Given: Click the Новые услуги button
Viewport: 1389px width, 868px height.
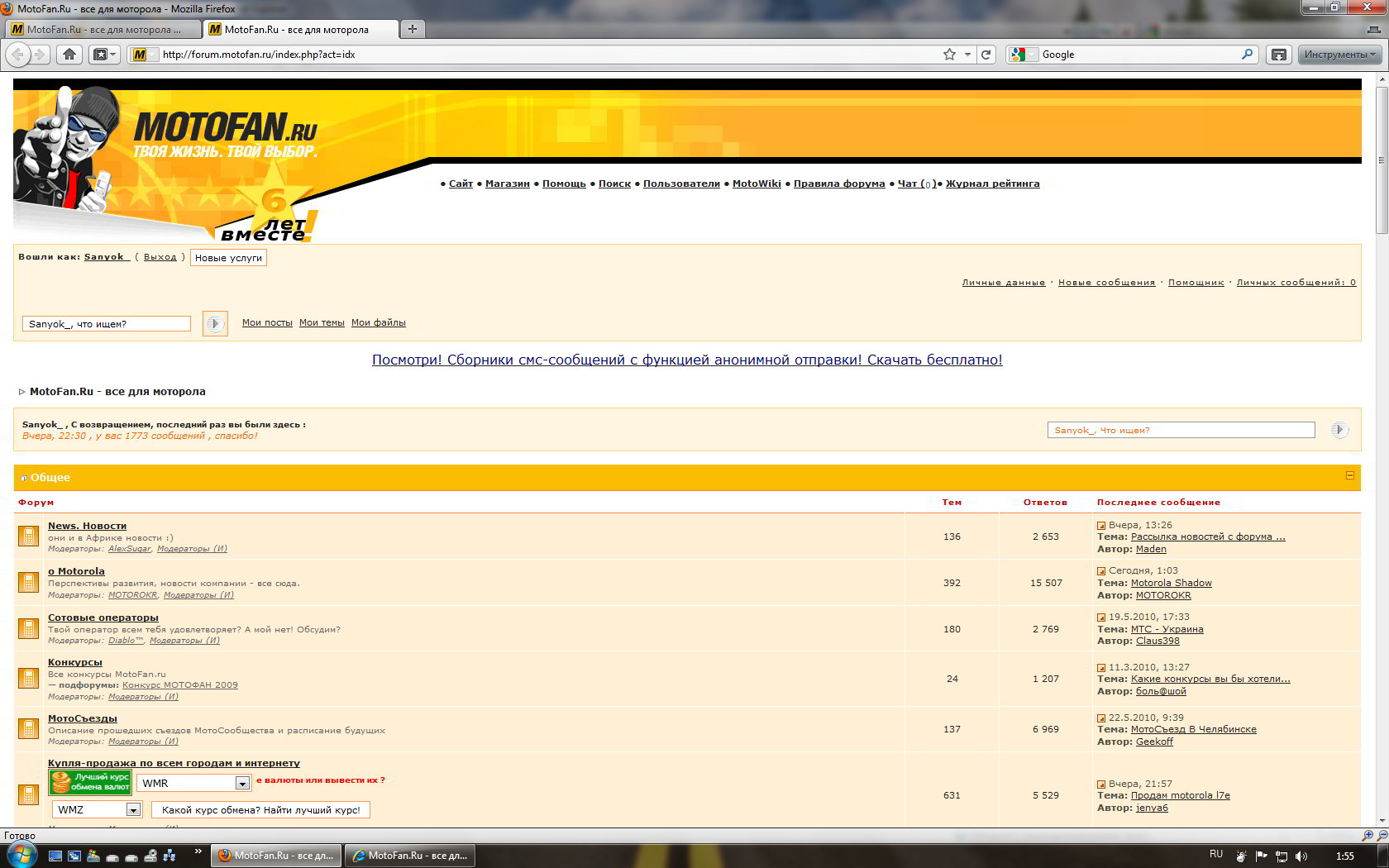Looking at the screenshot, I should point(228,258).
